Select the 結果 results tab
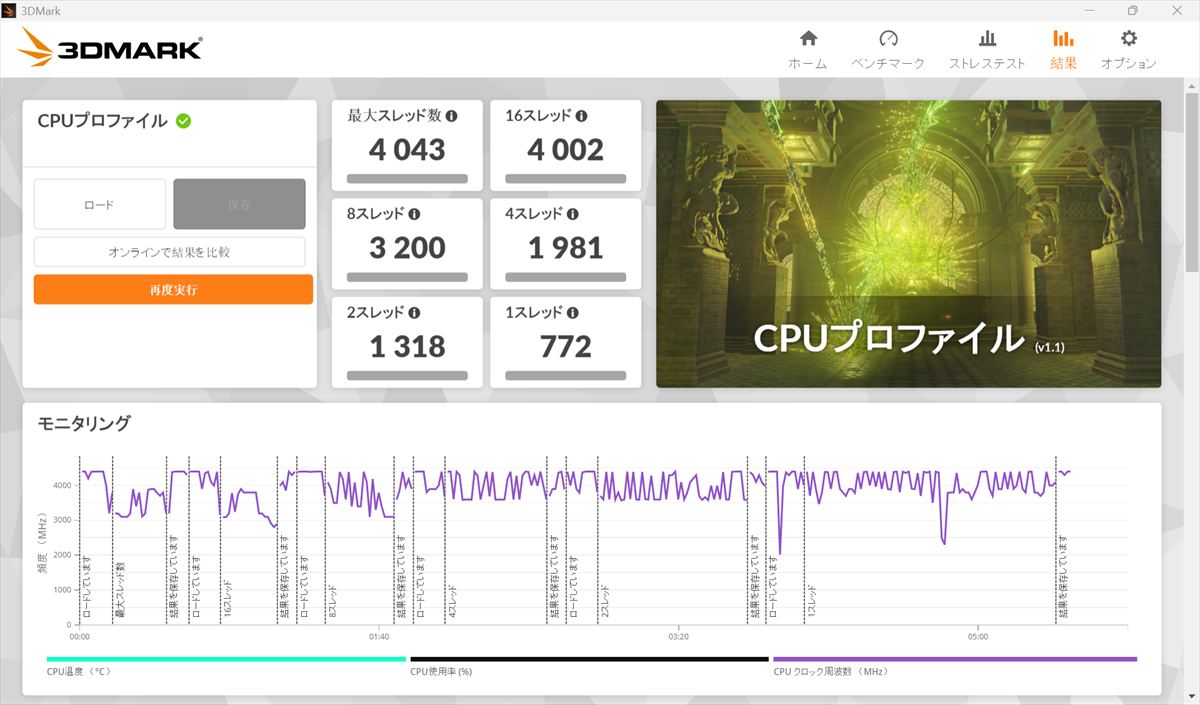The height and width of the screenshot is (705, 1200). 1063,49
